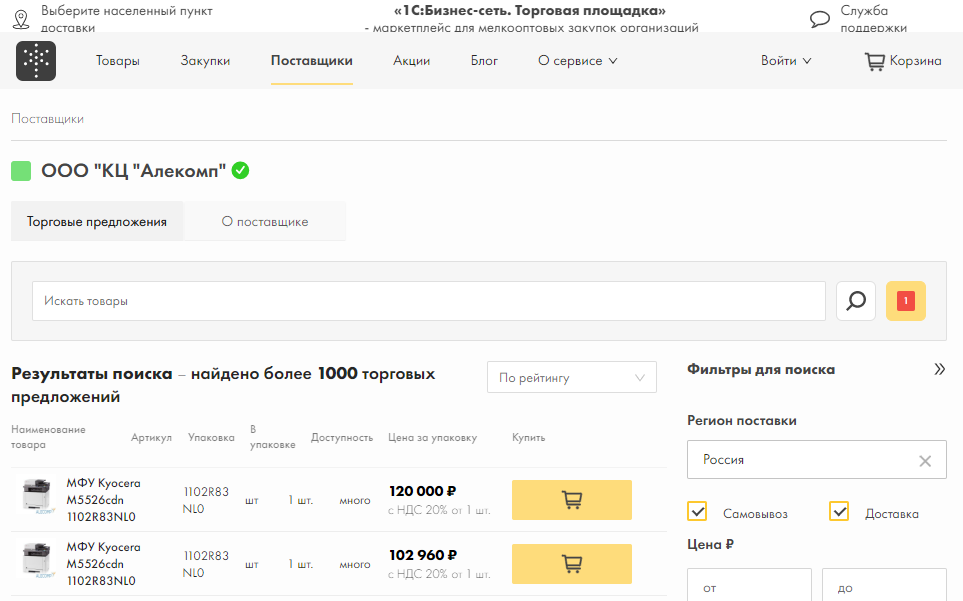Collapse the search filters panel with double arrow

939,369
